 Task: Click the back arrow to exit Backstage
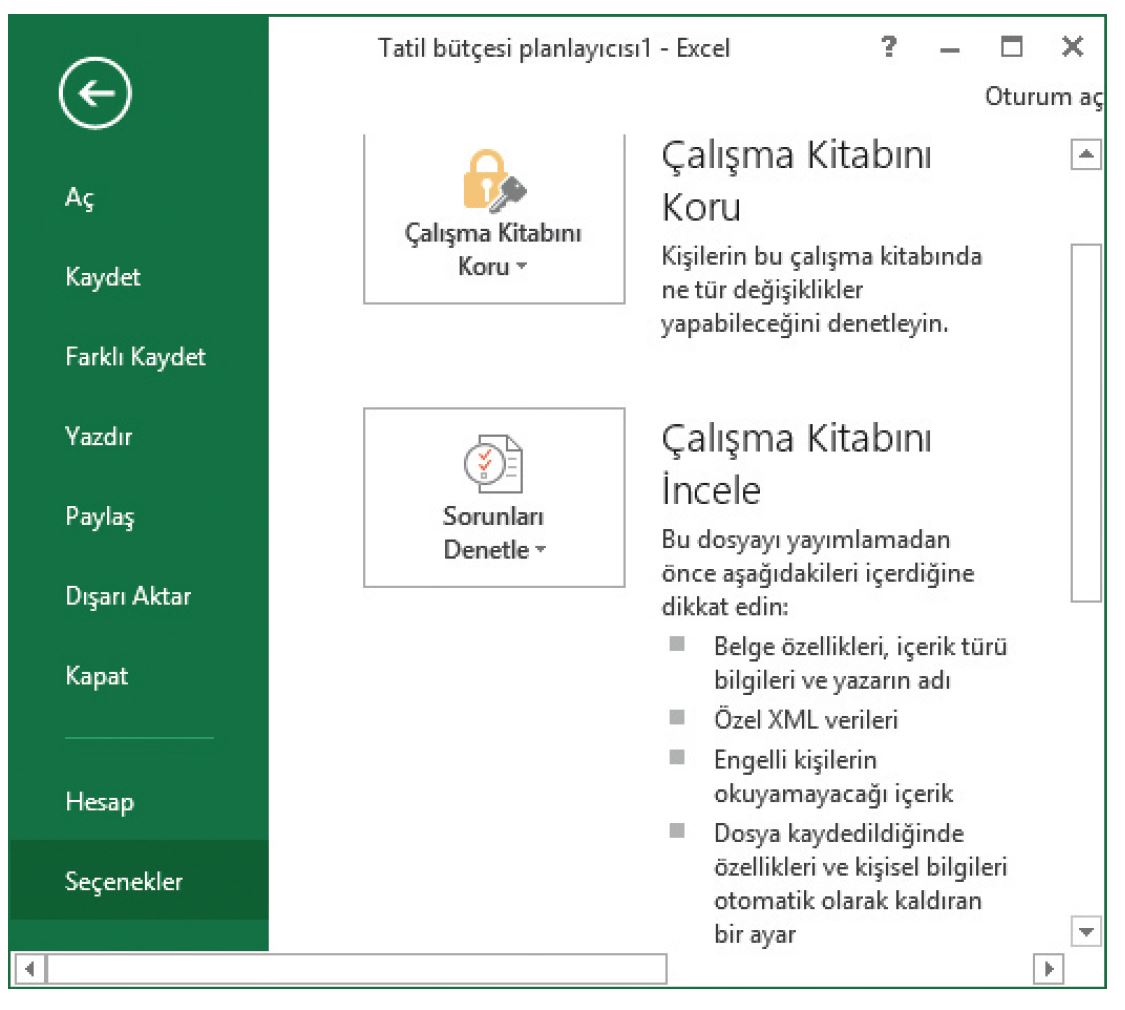pos(94,95)
